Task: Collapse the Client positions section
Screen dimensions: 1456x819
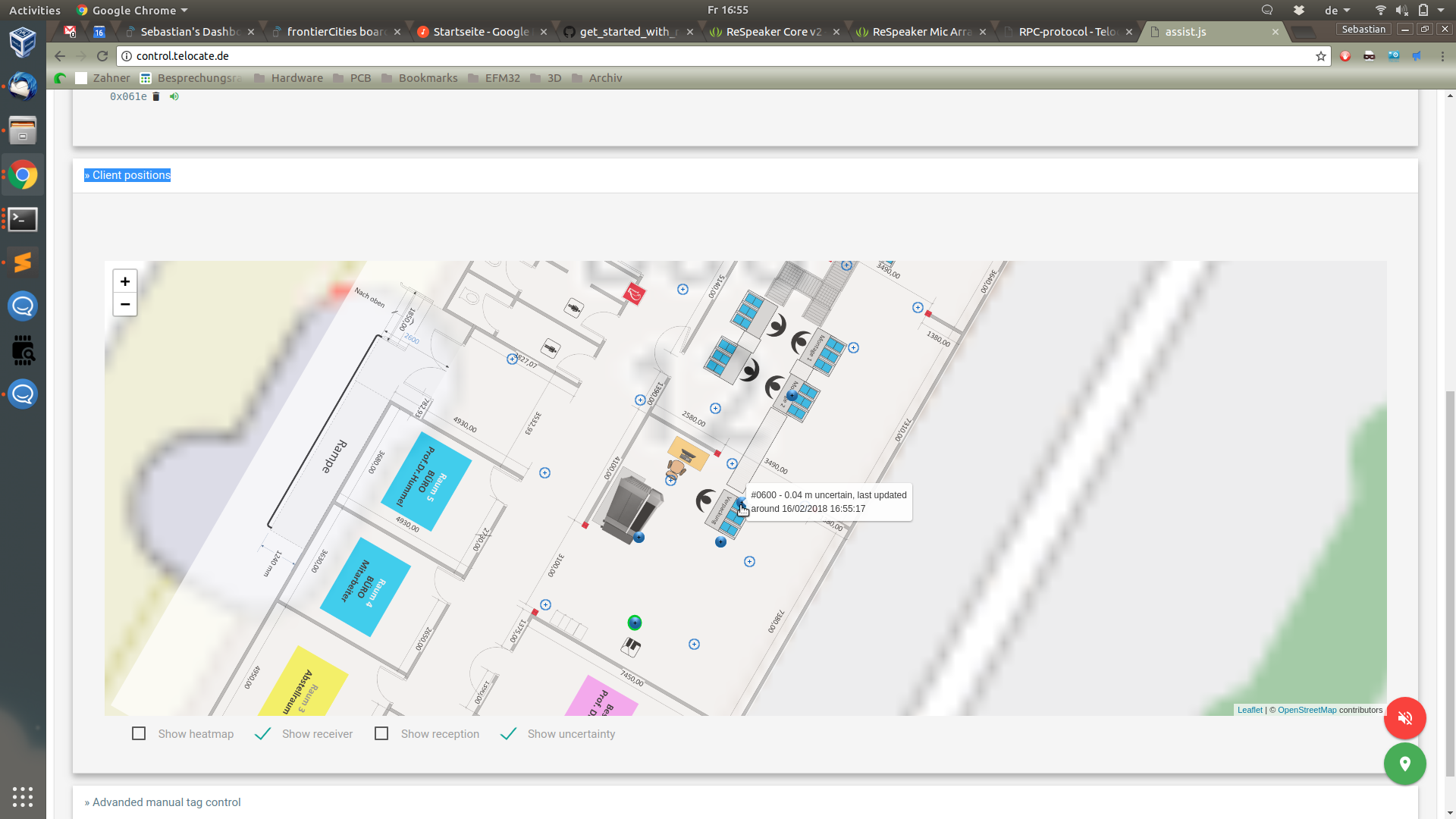Action: 127,175
